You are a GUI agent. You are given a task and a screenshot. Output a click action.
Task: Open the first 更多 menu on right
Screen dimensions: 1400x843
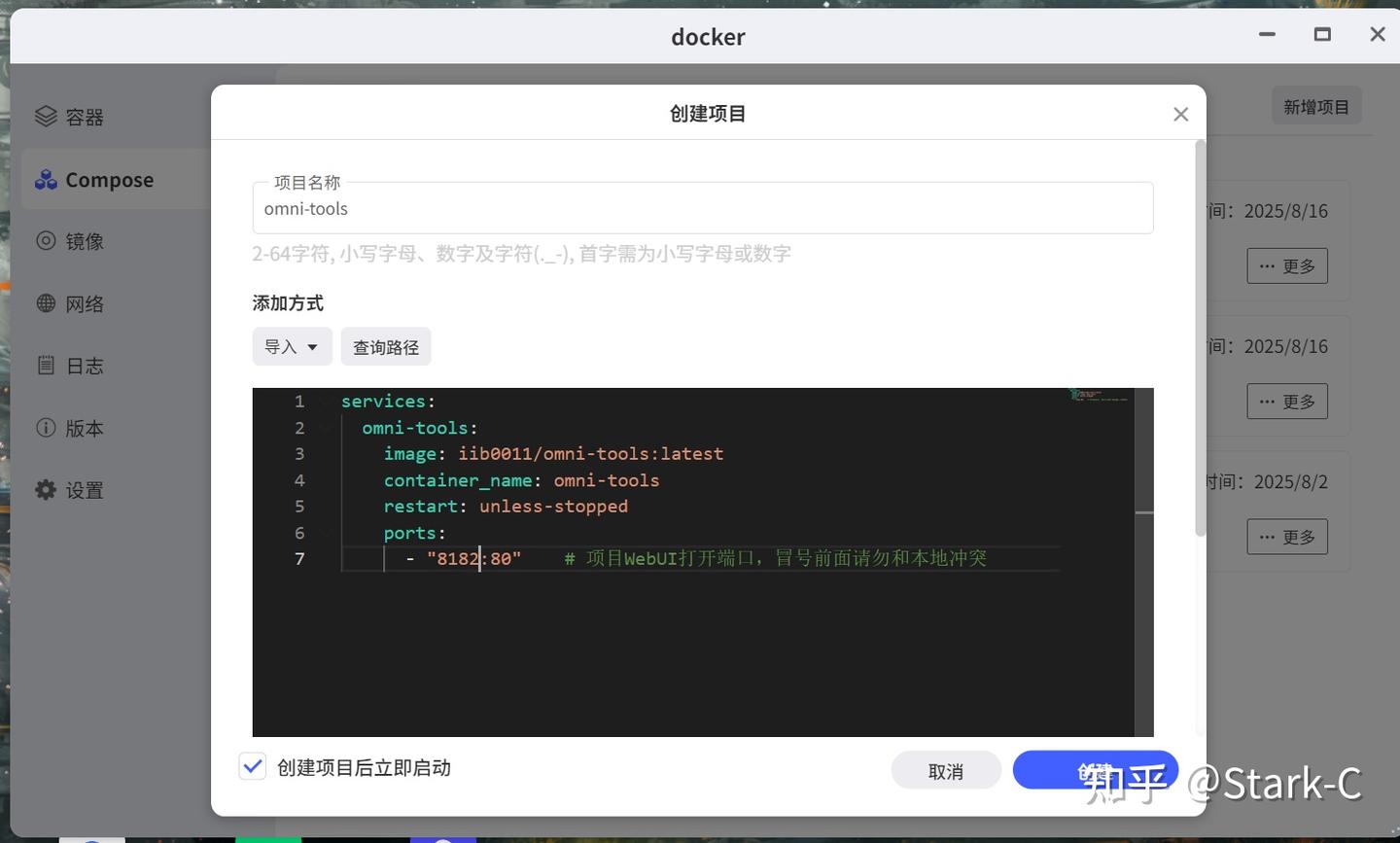pos(1287,265)
